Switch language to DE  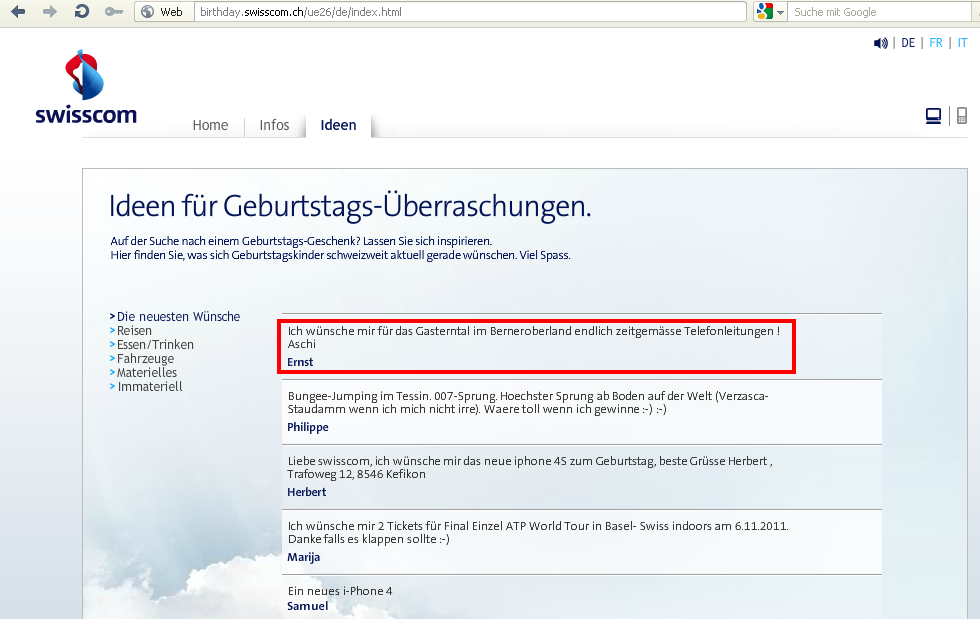click(908, 43)
